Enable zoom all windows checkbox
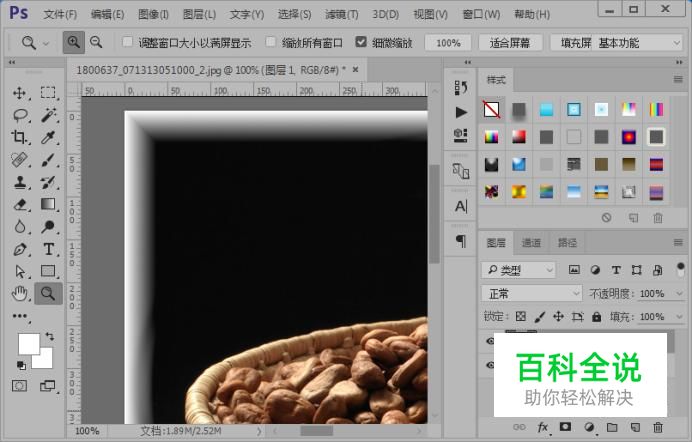Screen dimensions: 692x442 (x=271, y=42)
